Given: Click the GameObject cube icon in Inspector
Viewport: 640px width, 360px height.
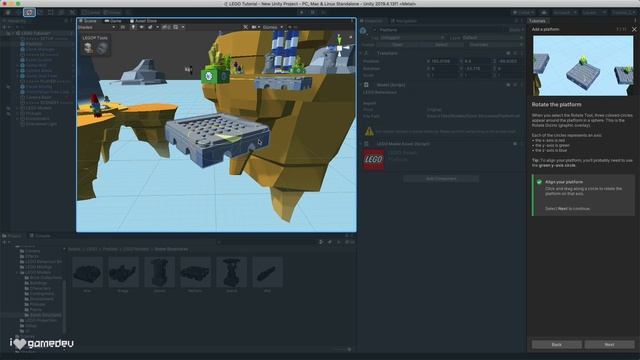Looking at the screenshot, I should point(363,31).
